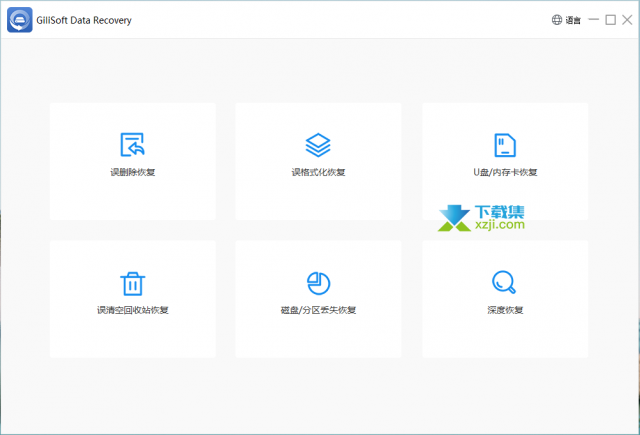Click the layered format recovery icon (误格式化恢复)
The height and width of the screenshot is (435, 640).
pyautogui.click(x=318, y=145)
